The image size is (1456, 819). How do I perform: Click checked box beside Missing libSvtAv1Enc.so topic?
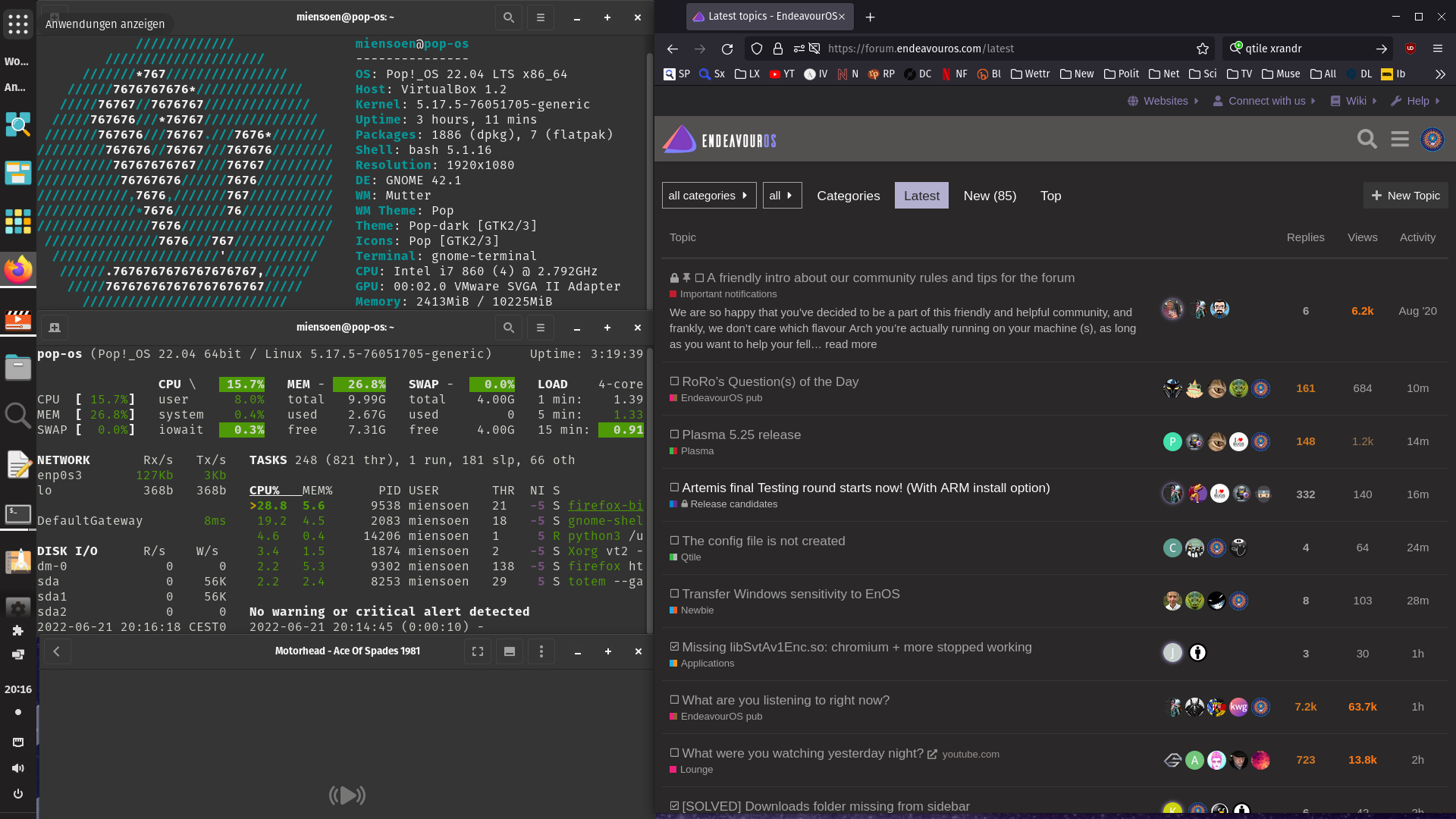674,647
